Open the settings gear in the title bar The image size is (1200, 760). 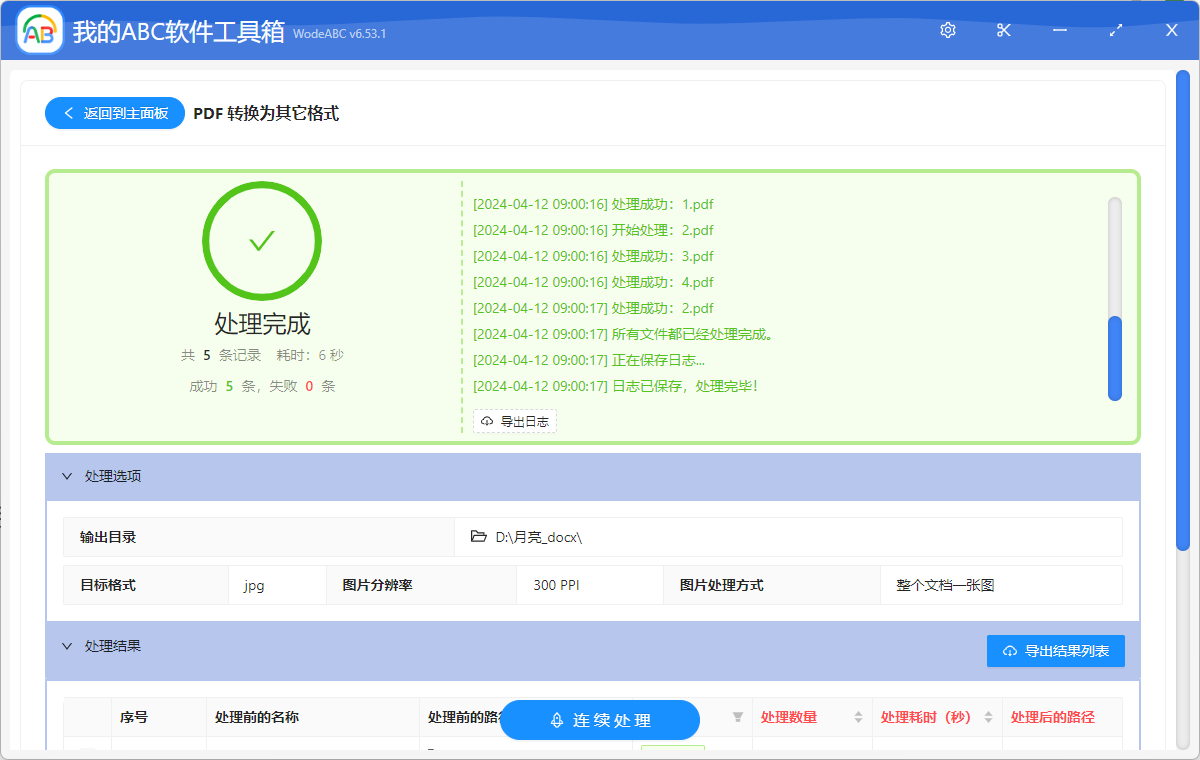pyautogui.click(x=947, y=30)
